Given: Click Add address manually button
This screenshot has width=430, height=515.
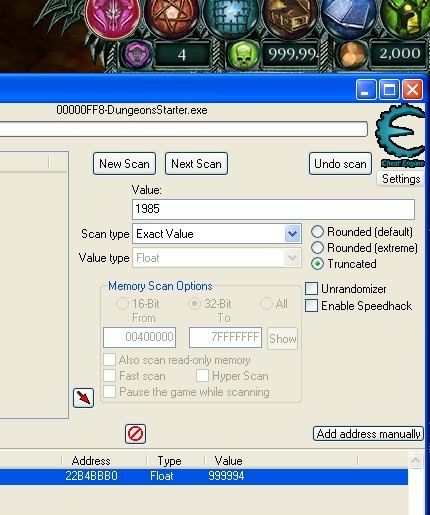Looking at the screenshot, I should [x=368, y=434].
